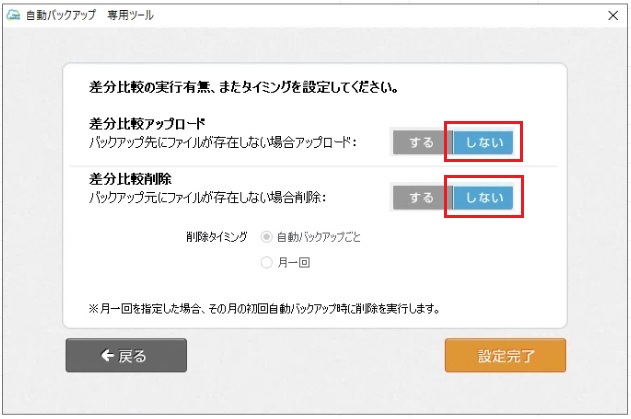Finish setup with 設定完了 button
631x419 pixels.
point(505,355)
